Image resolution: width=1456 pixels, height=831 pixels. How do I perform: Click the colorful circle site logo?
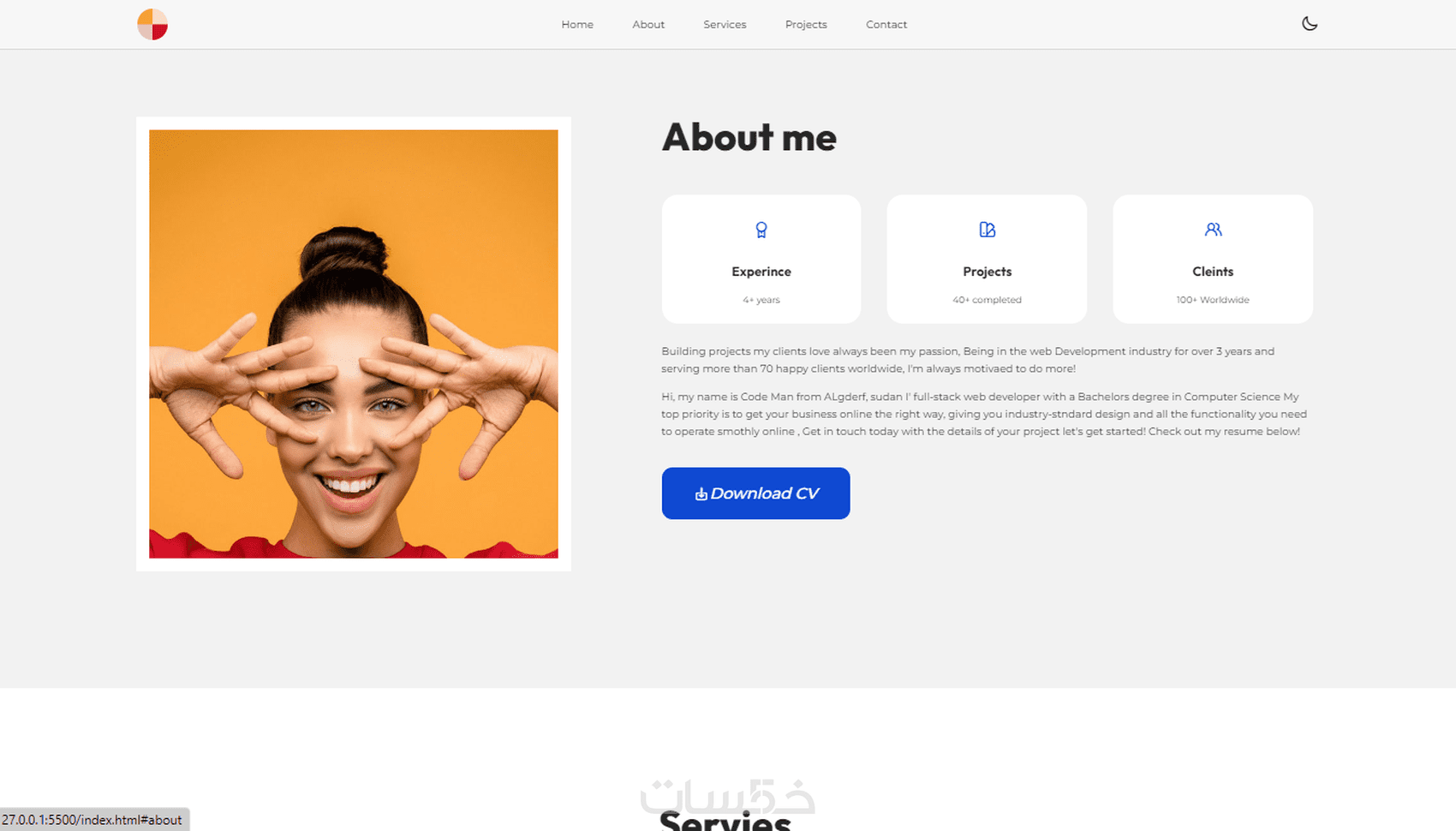click(x=152, y=25)
